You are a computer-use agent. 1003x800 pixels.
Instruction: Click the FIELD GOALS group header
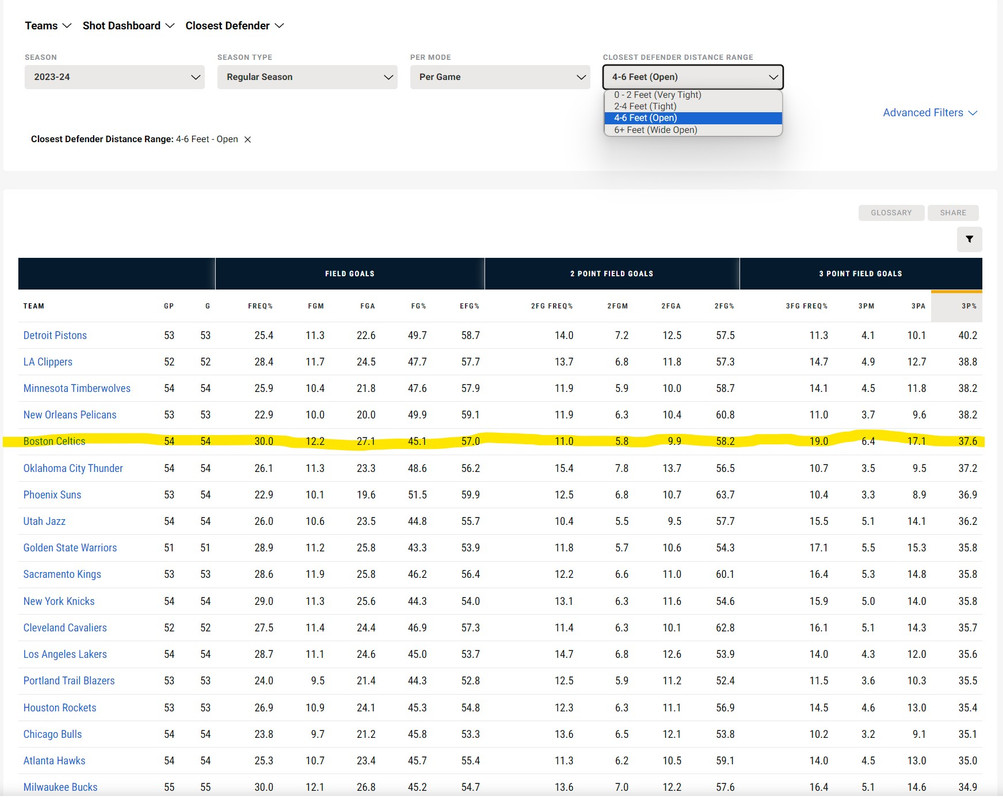point(350,274)
